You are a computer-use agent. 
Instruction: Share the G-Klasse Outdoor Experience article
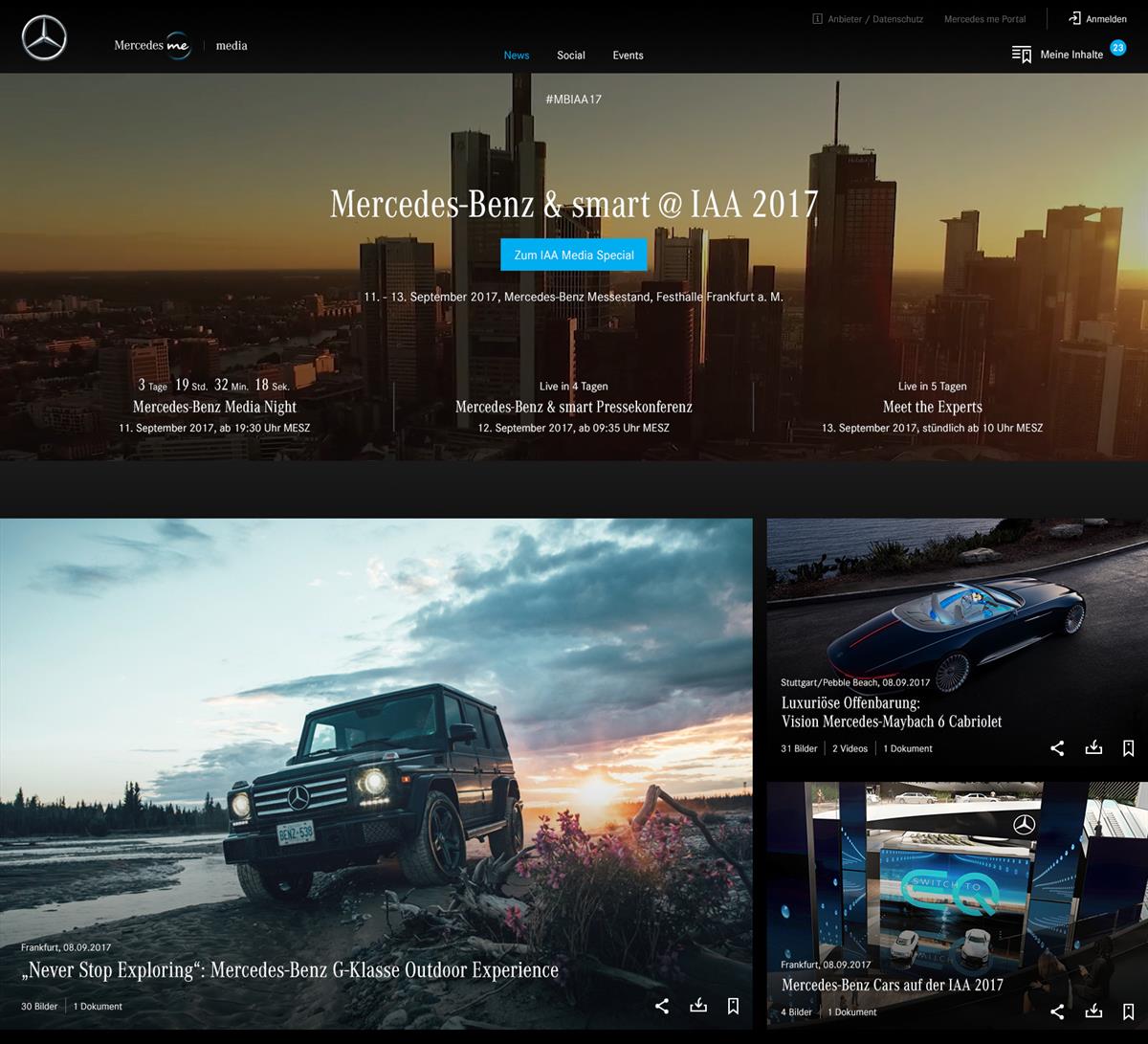(x=661, y=1006)
